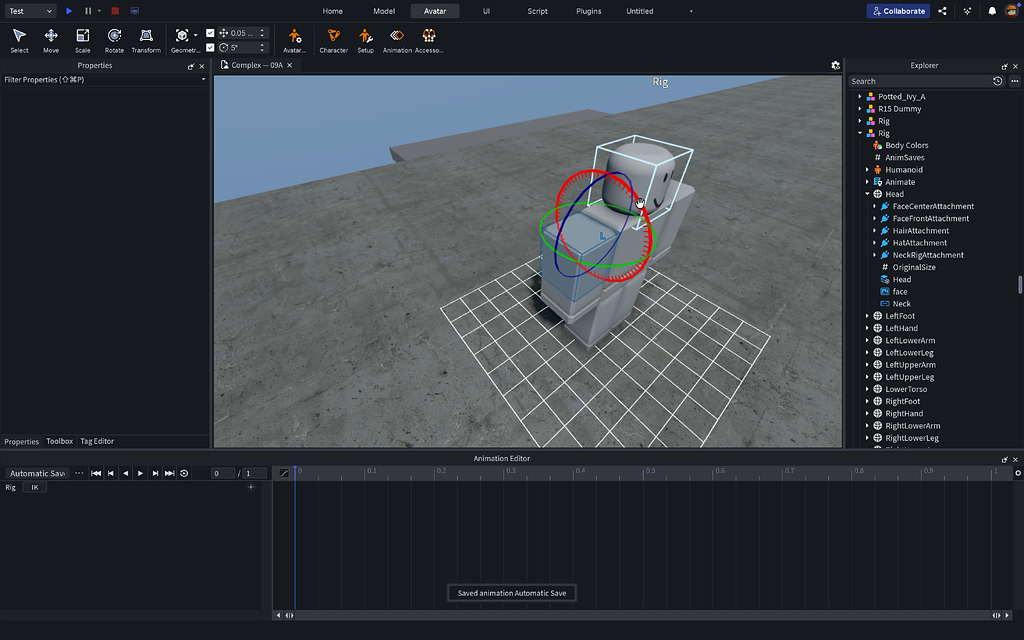The height and width of the screenshot is (640, 1024).
Task: Pop out the Properties panel
Action: [x=191, y=66]
